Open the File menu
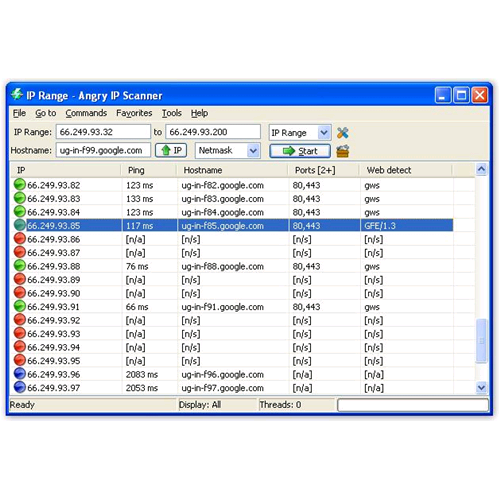 19,113
